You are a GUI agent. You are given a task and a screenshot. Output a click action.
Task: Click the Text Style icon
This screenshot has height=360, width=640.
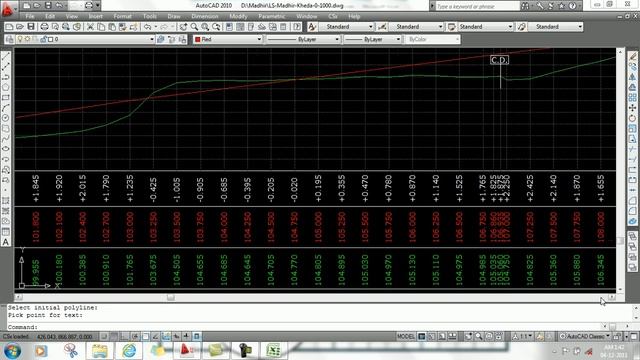coord(312,27)
